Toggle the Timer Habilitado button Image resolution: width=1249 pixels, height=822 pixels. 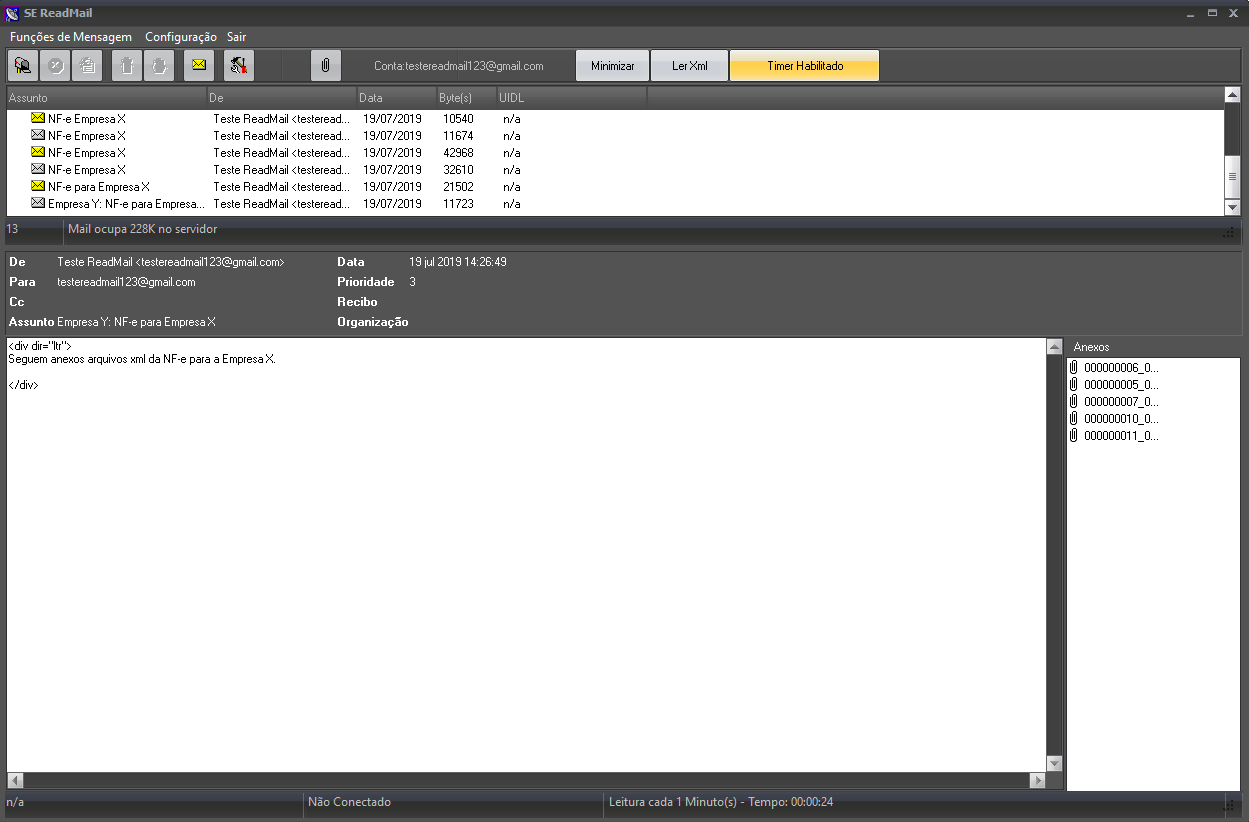pos(804,66)
